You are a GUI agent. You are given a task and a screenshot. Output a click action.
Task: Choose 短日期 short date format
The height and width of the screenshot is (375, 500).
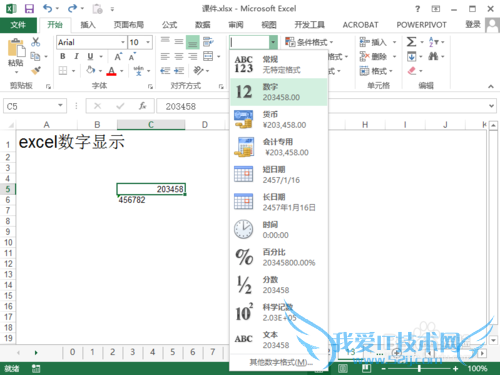279,175
